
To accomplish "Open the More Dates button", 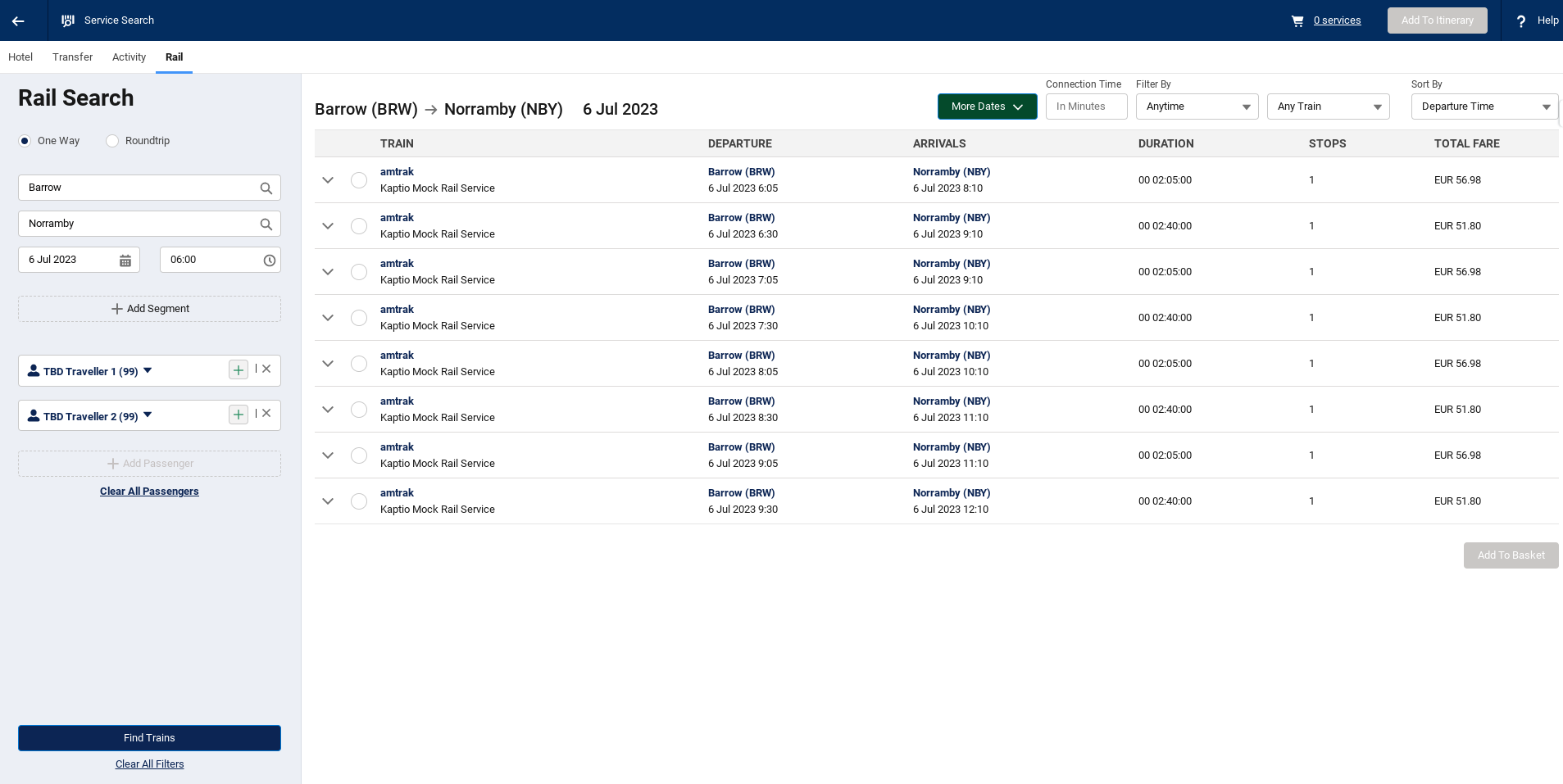I will [x=987, y=106].
